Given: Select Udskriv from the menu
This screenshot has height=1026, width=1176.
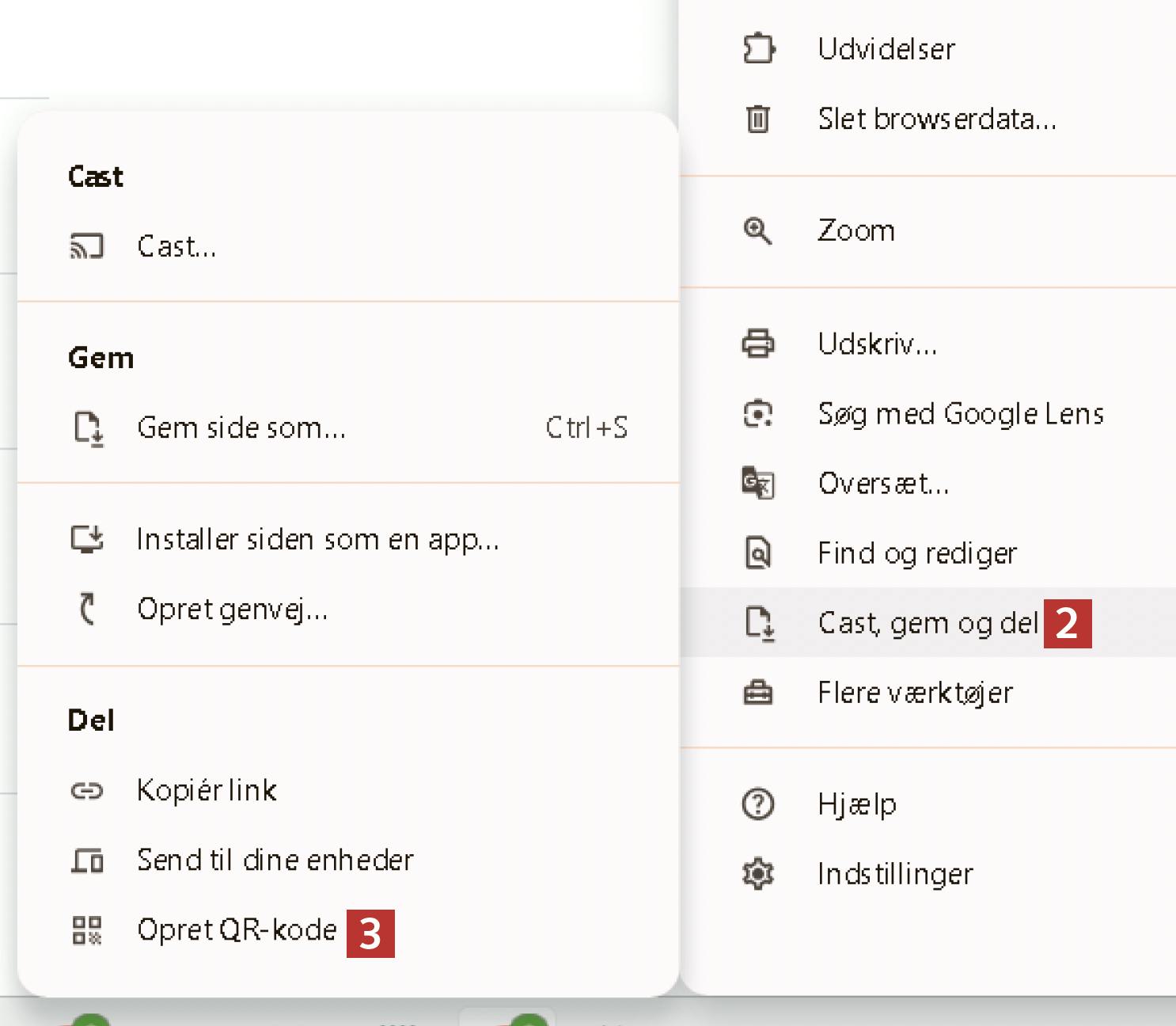Looking at the screenshot, I should (877, 344).
